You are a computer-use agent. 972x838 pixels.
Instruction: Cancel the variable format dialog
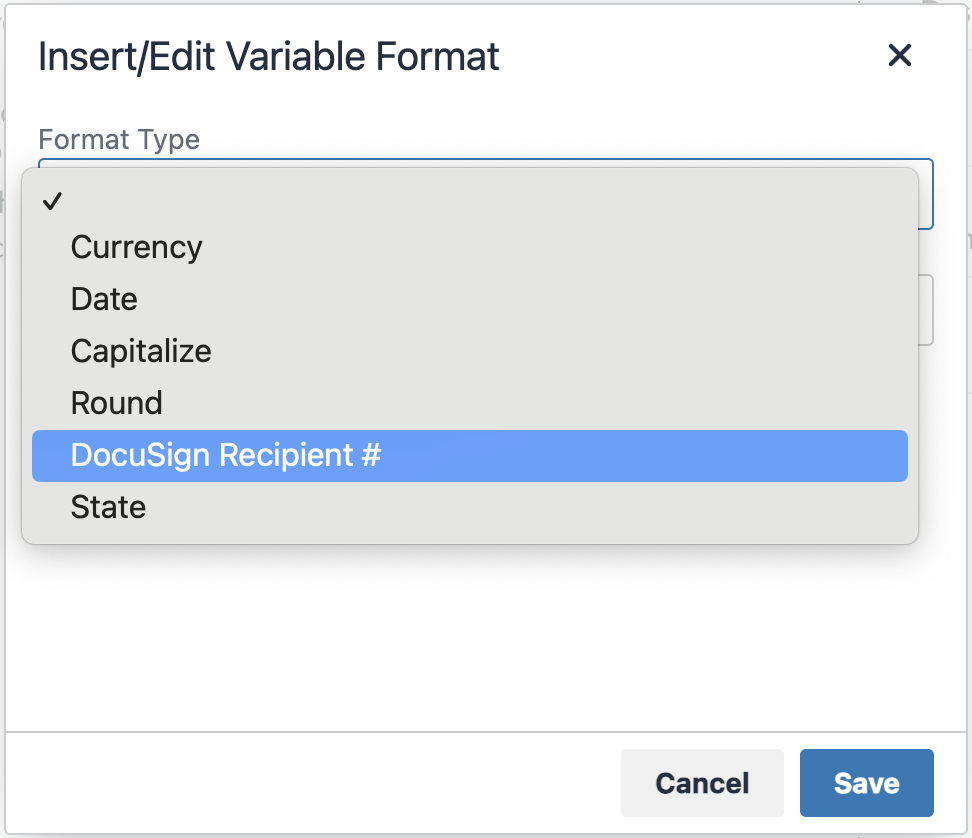702,783
